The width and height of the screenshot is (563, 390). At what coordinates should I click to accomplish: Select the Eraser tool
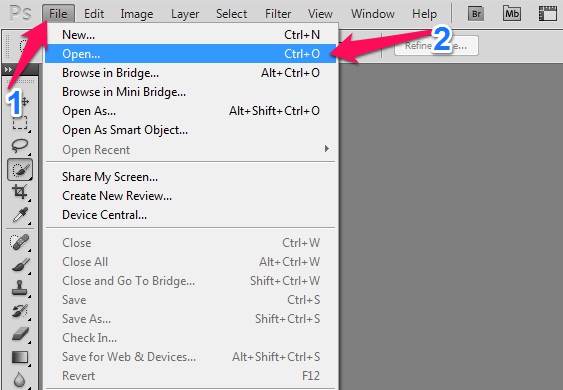pyautogui.click(x=20, y=334)
